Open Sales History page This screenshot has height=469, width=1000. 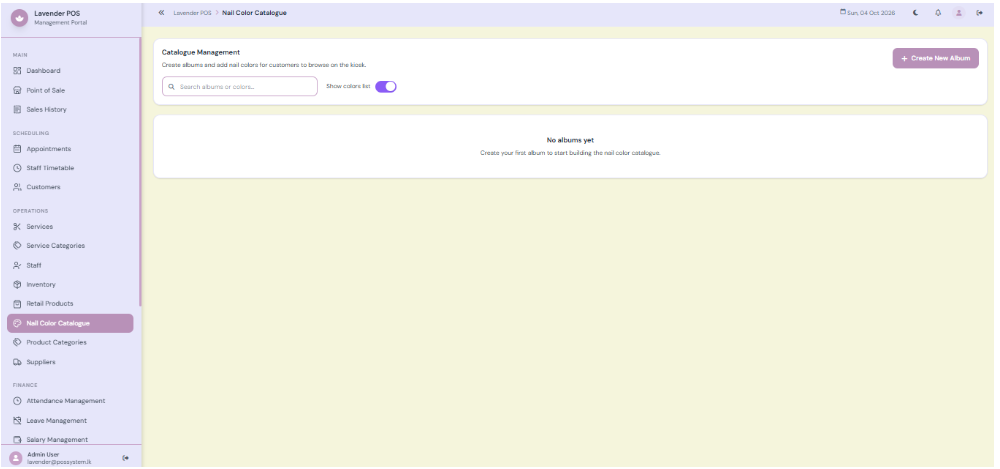click(x=70, y=110)
